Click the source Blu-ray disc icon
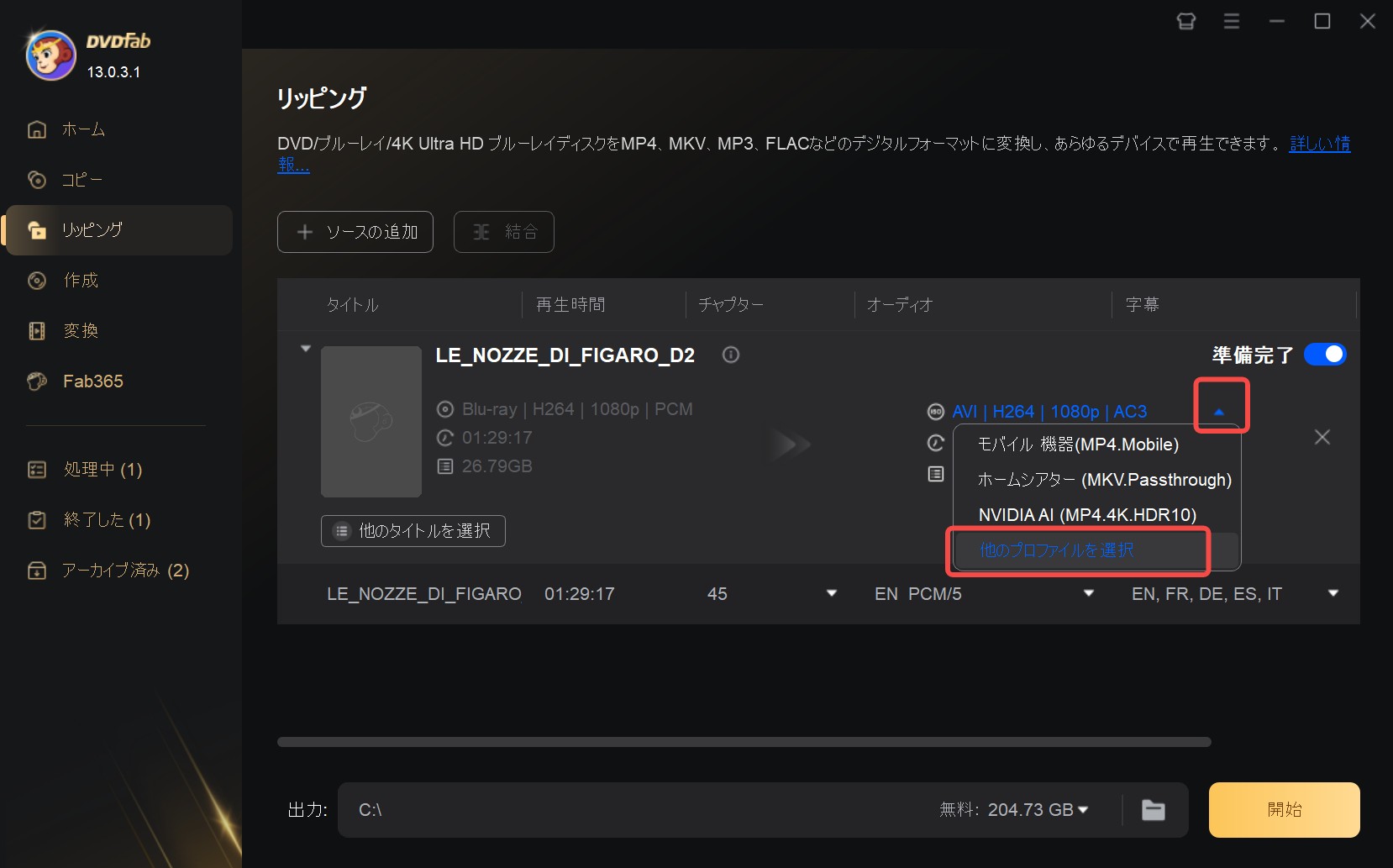This screenshot has height=868, width=1393. coord(445,409)
